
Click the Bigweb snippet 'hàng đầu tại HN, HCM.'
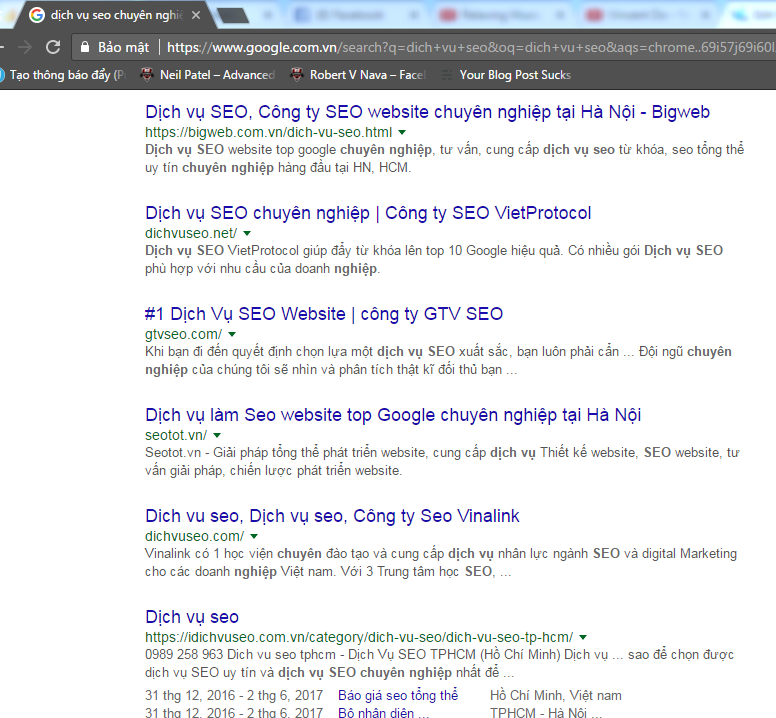click(344, 168)
